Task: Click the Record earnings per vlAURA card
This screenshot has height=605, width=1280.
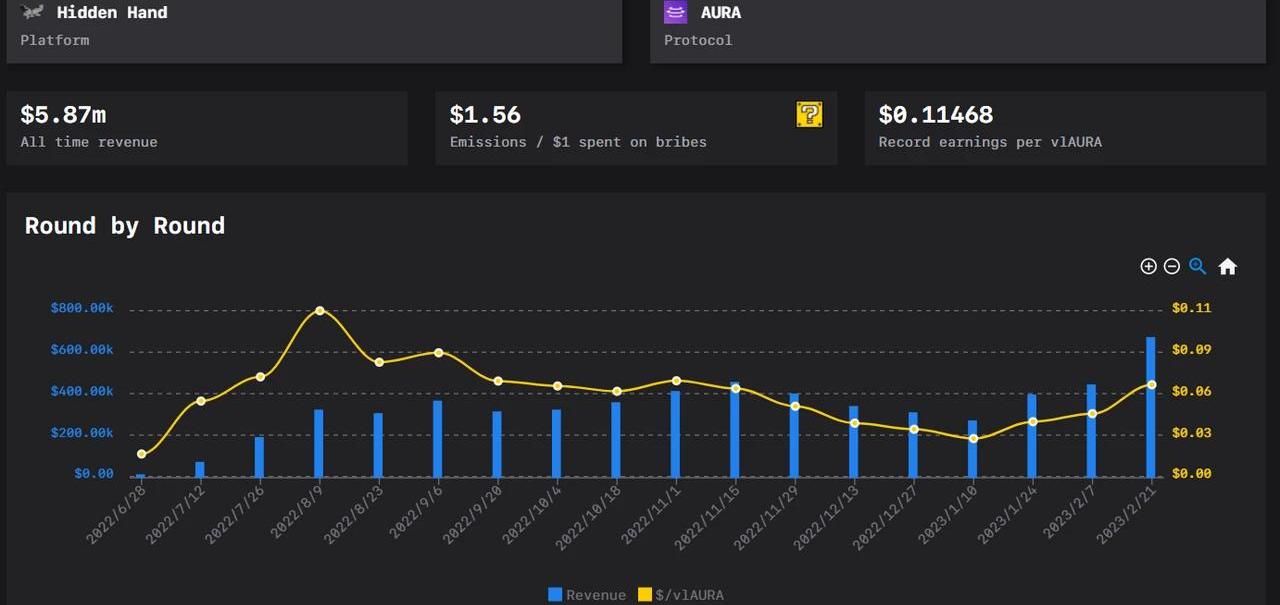Action: point(1065,128)
